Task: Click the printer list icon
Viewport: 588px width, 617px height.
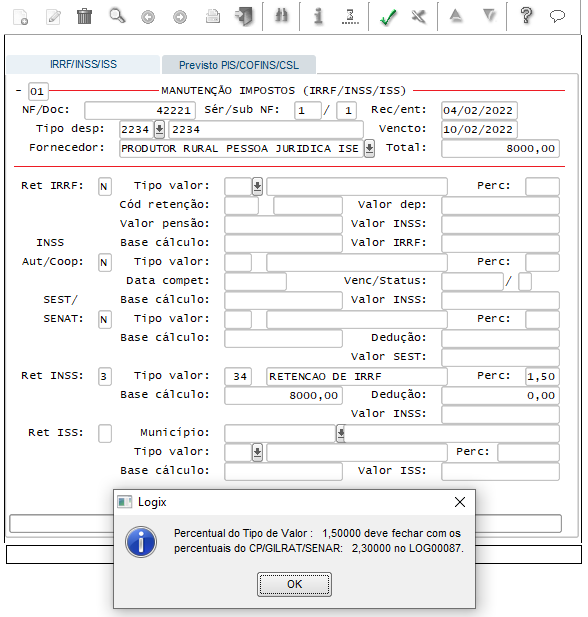Action: [213, 17]
